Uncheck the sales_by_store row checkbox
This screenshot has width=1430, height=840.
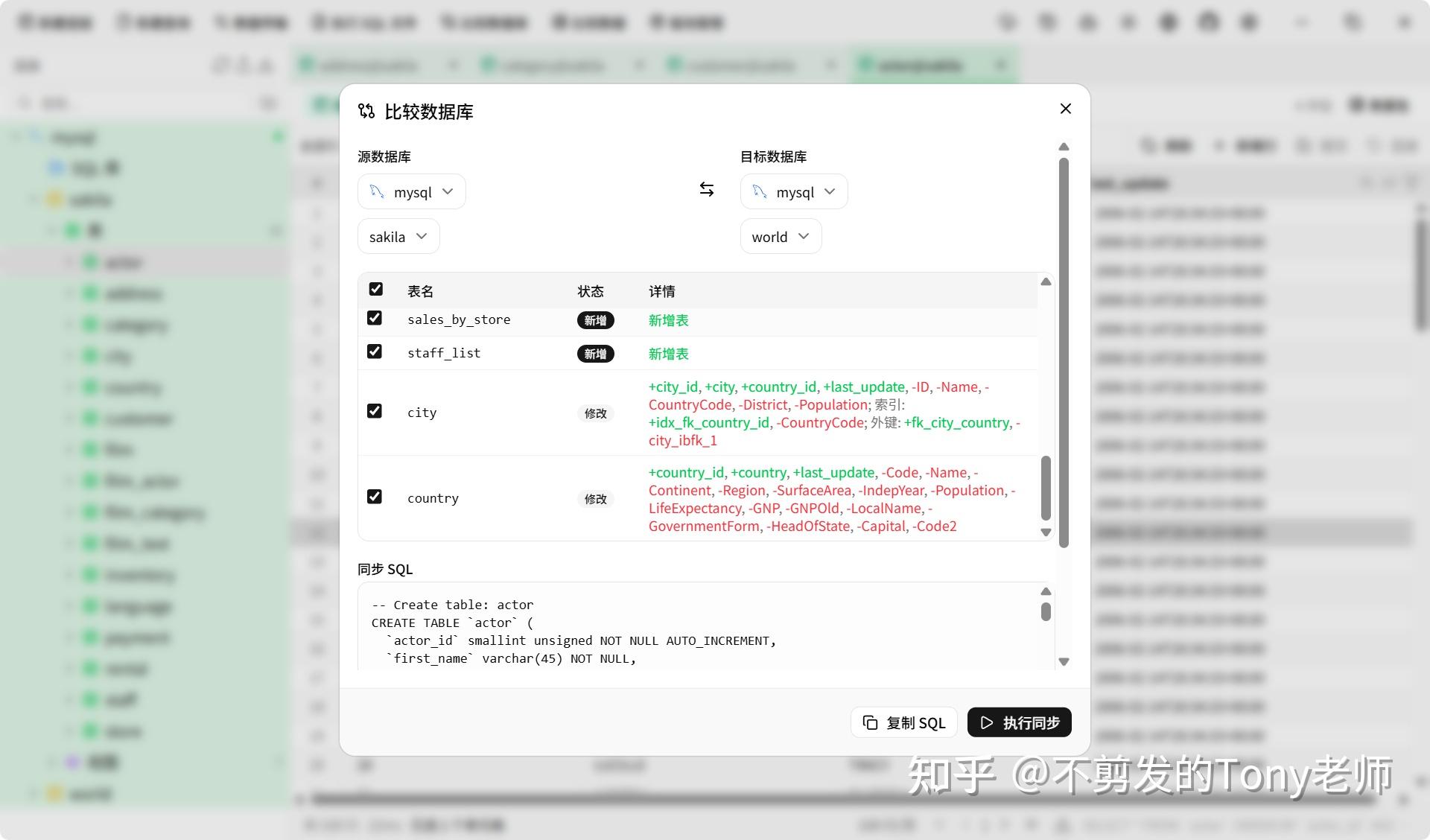coord(375,318)
